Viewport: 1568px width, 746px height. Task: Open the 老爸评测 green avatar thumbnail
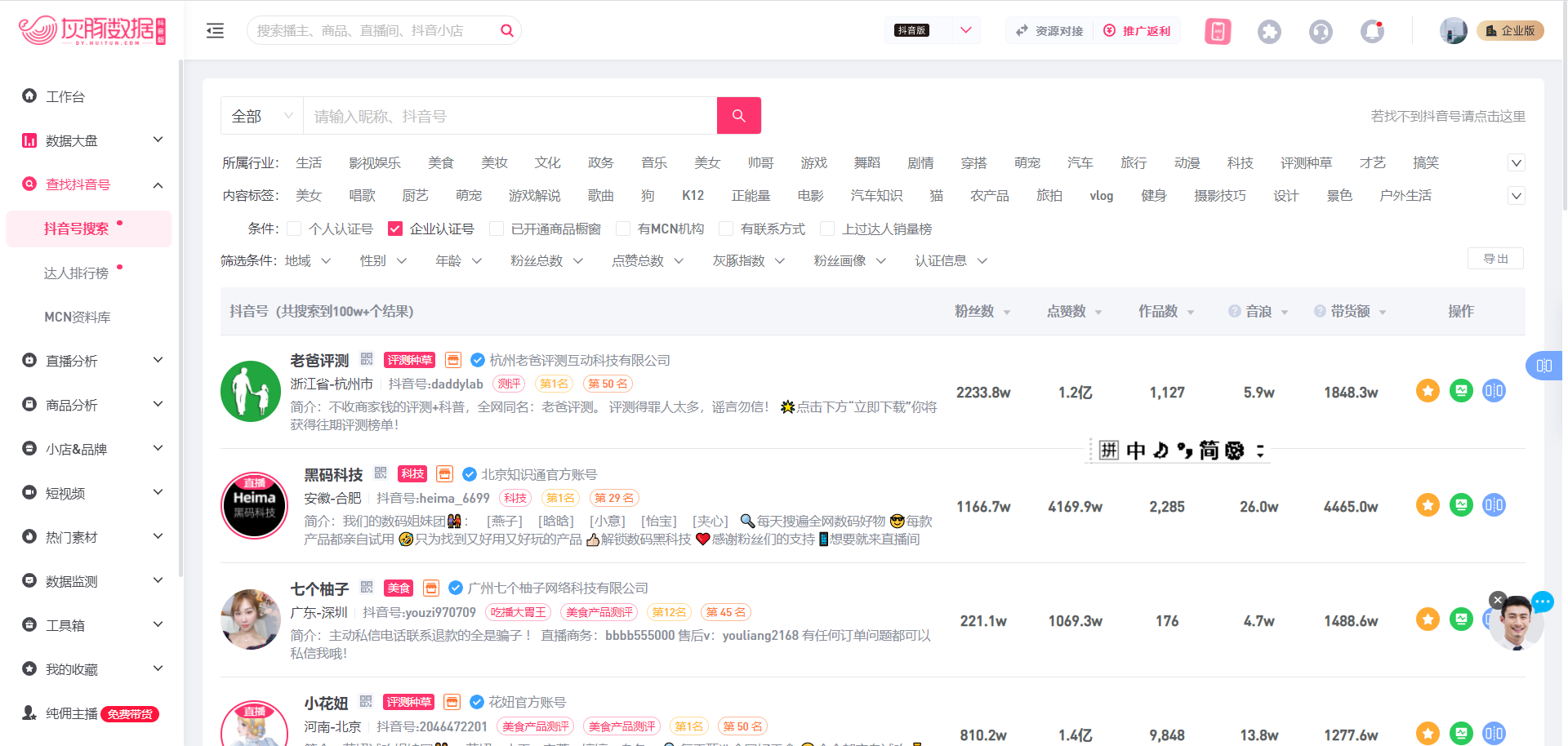tap(251, 391)
